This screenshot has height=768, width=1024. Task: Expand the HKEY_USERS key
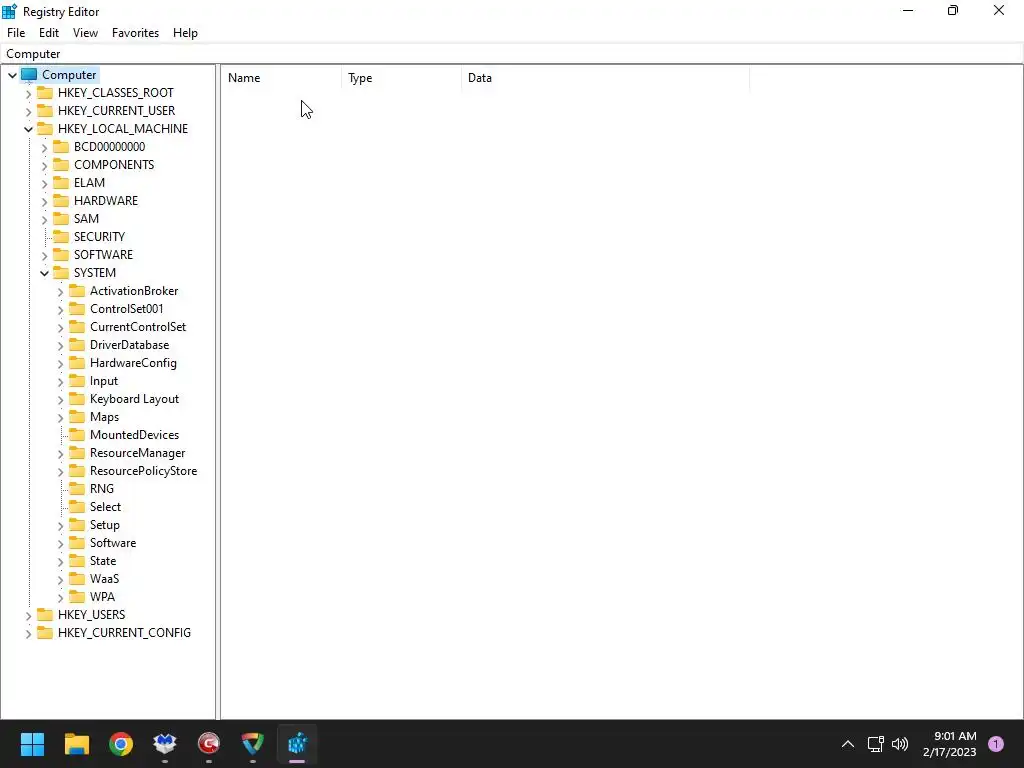tap(28, 615)
